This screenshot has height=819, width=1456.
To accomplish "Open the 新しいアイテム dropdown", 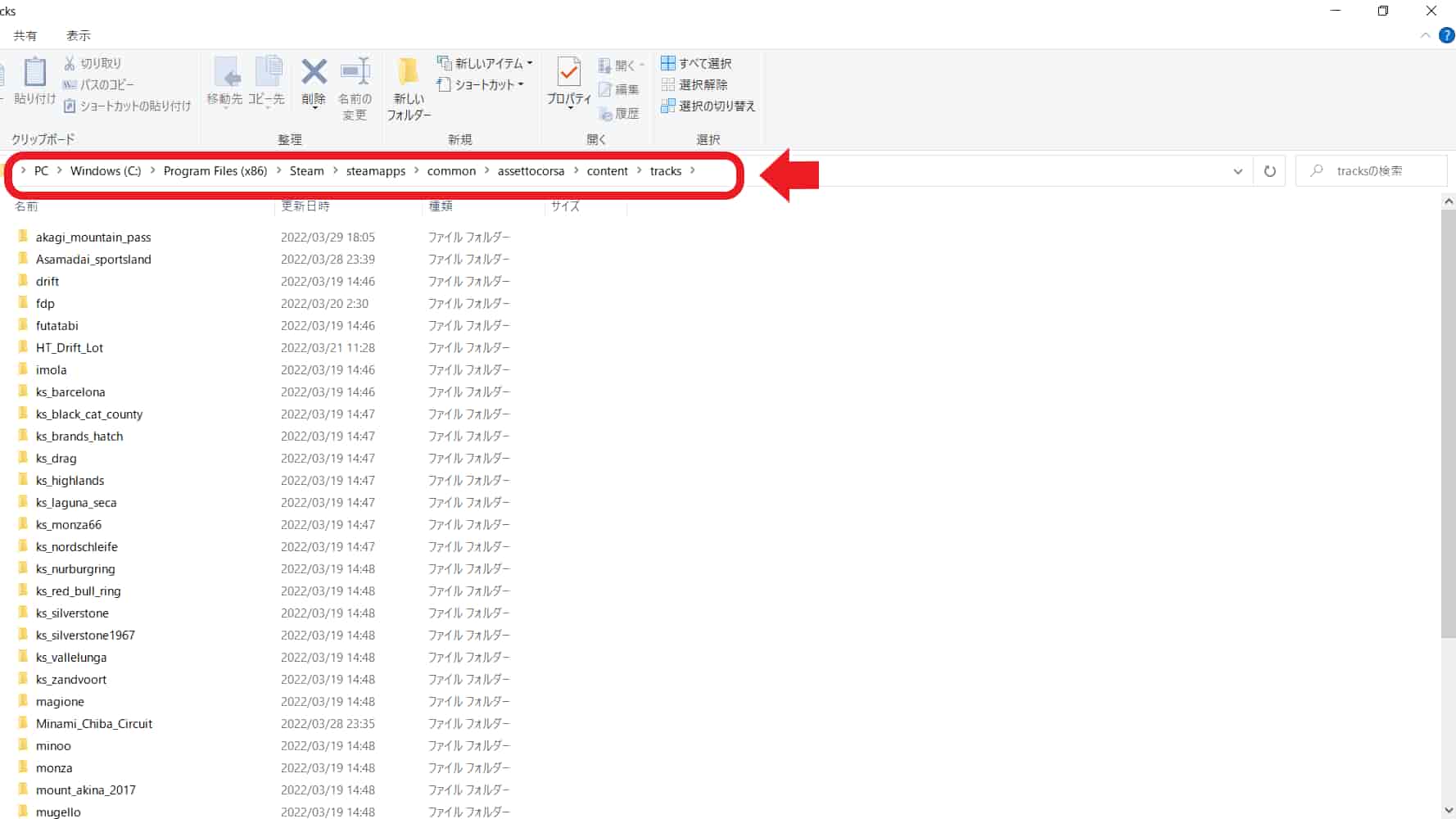I will [x=486, y=62].
